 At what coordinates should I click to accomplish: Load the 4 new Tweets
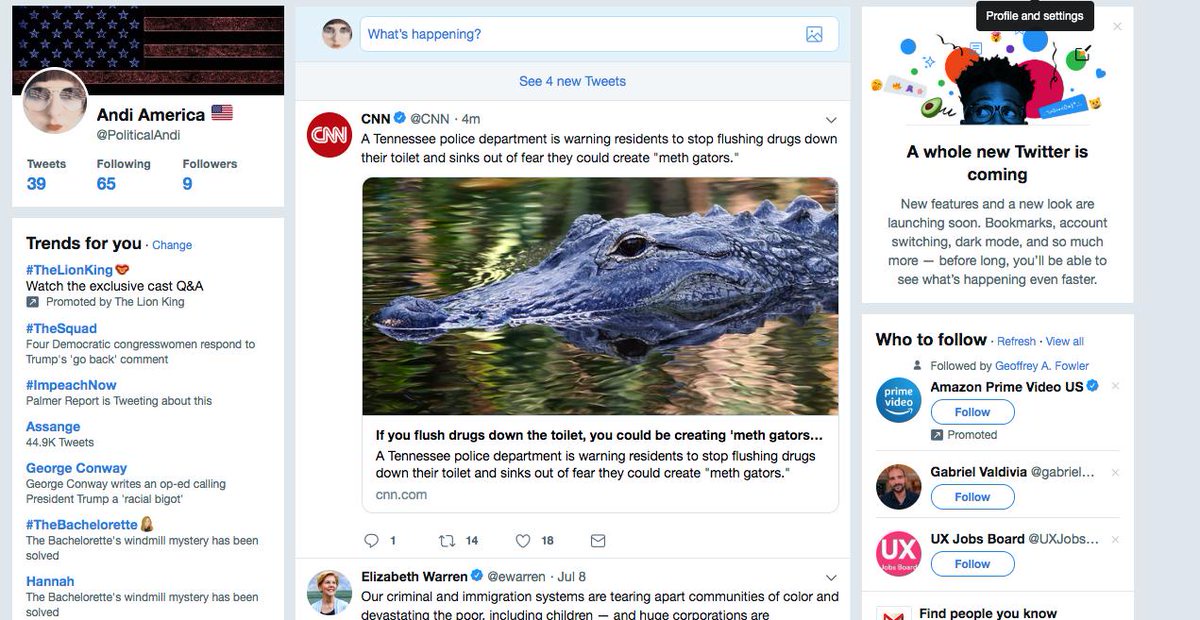point(572,81)
